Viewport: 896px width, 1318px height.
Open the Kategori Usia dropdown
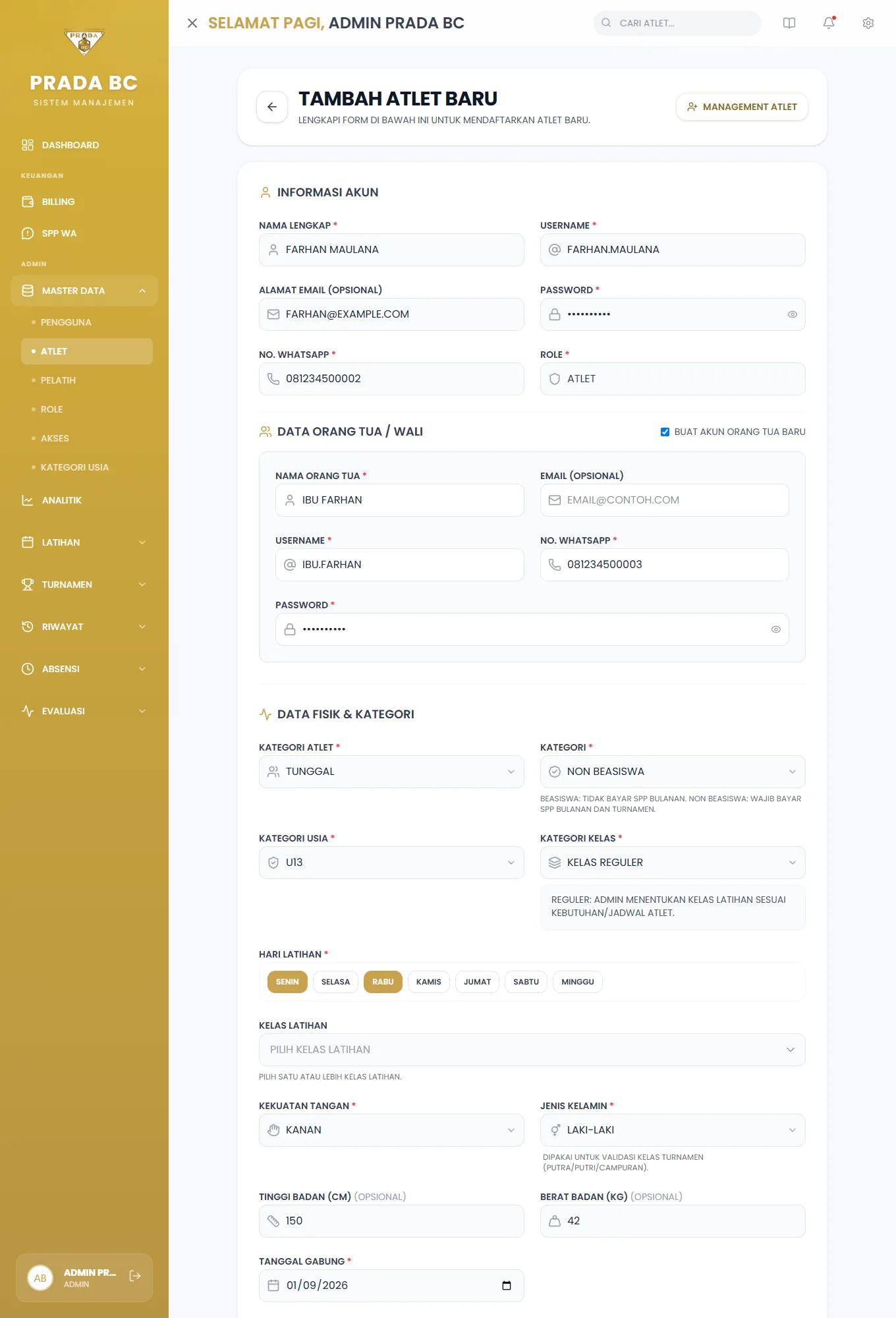click(x=391, y=863)
